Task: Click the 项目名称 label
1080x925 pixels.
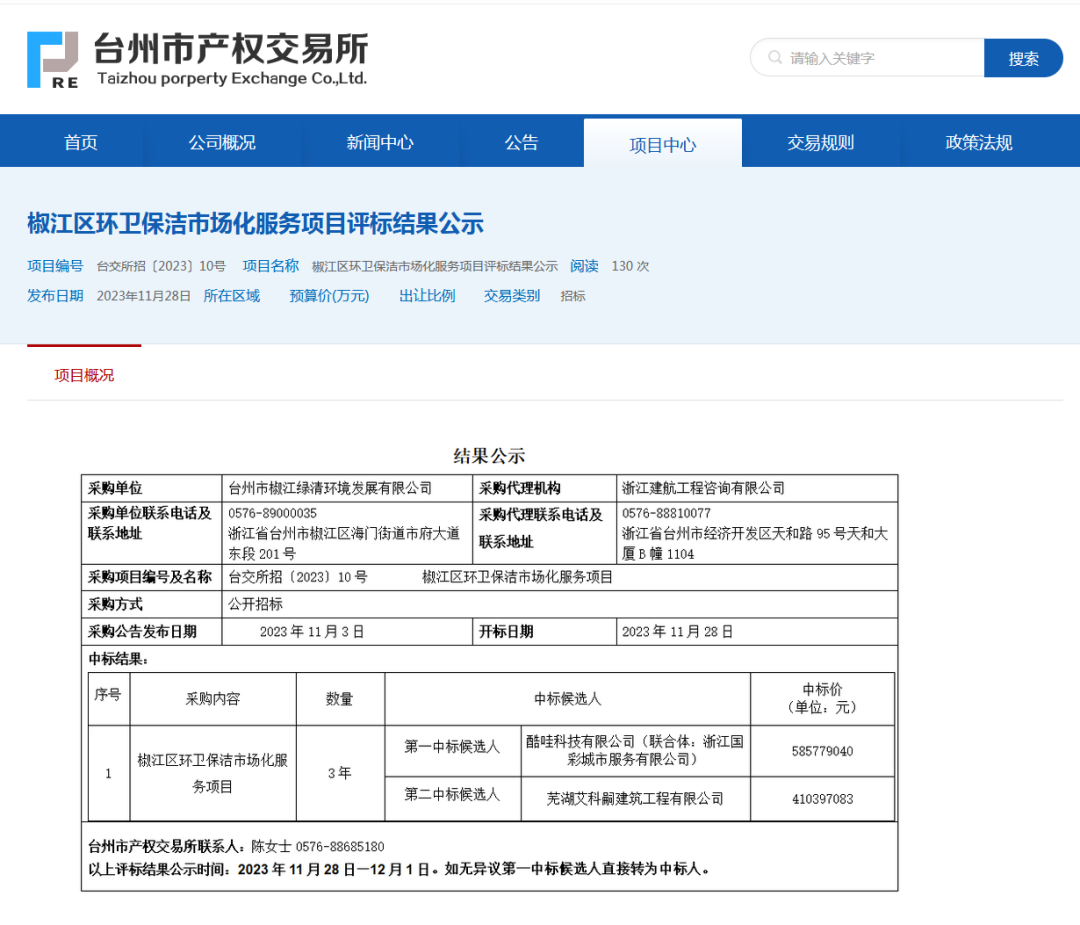Action: click(x=271, y=266)
